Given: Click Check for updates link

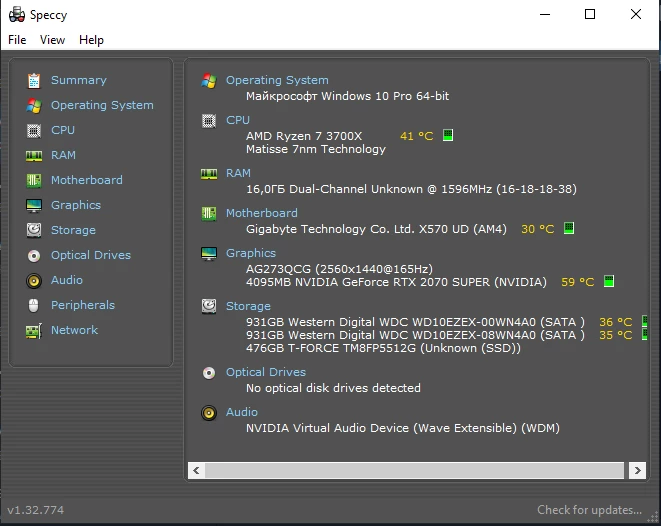Looking at the screenshot, I should click(589, 510).
